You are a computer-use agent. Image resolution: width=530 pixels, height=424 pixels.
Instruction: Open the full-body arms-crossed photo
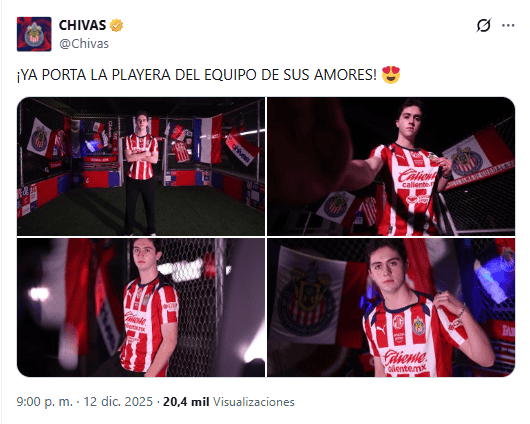point(141,166)
